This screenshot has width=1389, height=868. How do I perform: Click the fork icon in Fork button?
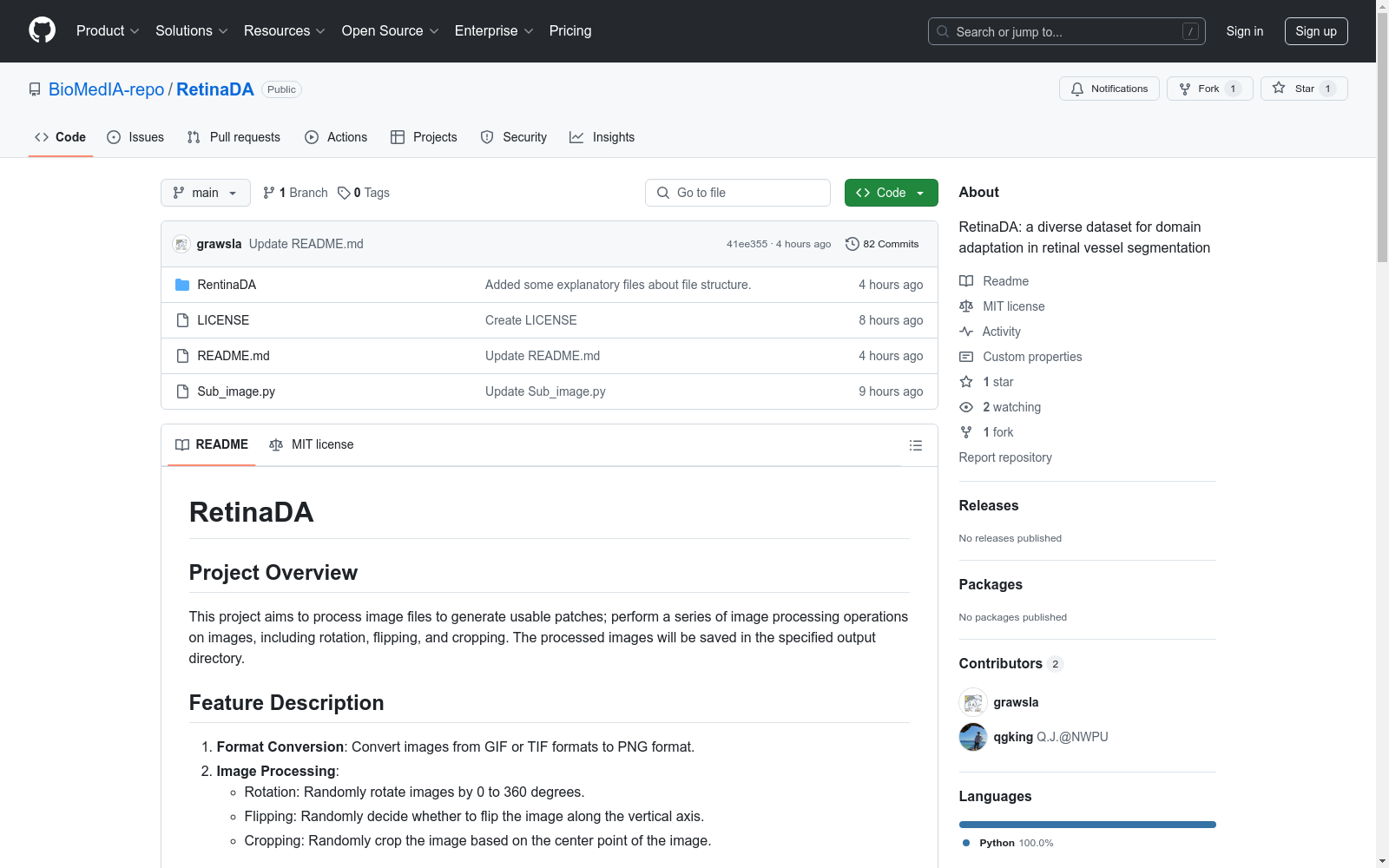click(x=1185, y=89)
